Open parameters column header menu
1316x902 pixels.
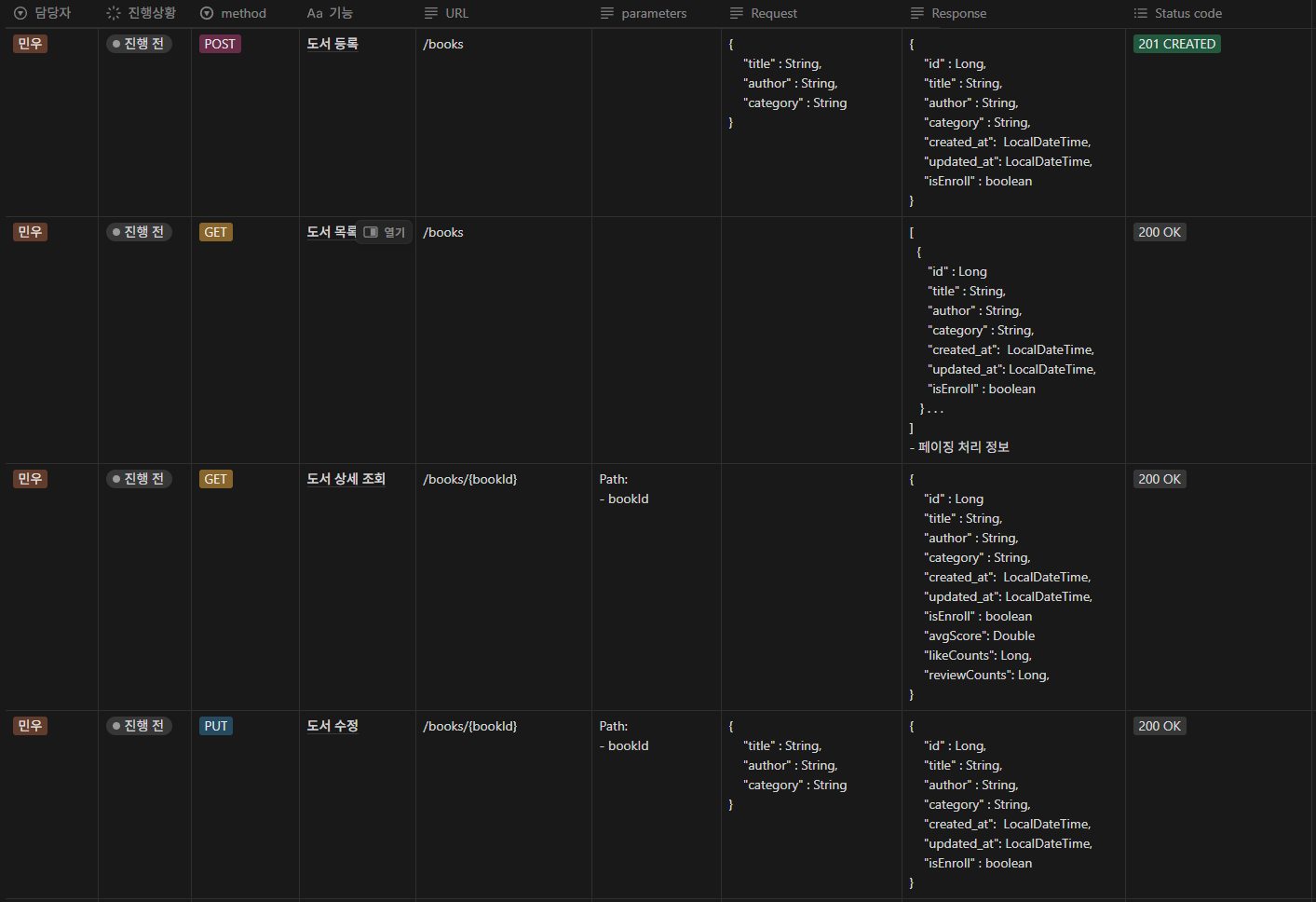656,13
